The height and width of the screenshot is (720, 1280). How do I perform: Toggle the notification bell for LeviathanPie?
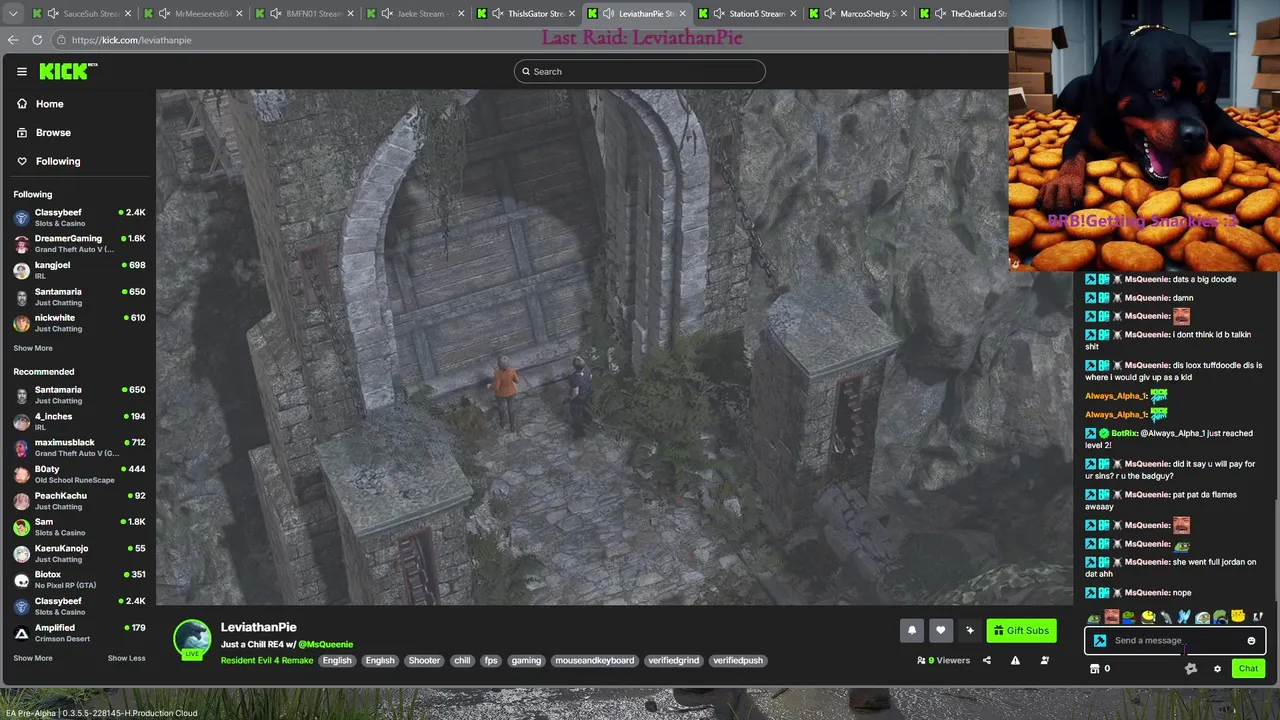point(911,630)
